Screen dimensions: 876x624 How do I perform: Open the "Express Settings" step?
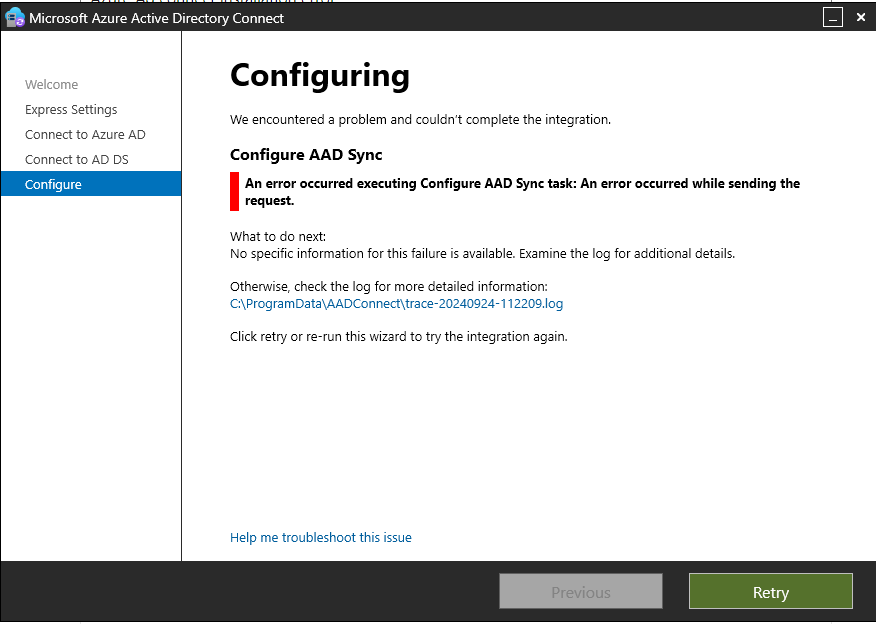pyautogui.click(x=70, y=109)
